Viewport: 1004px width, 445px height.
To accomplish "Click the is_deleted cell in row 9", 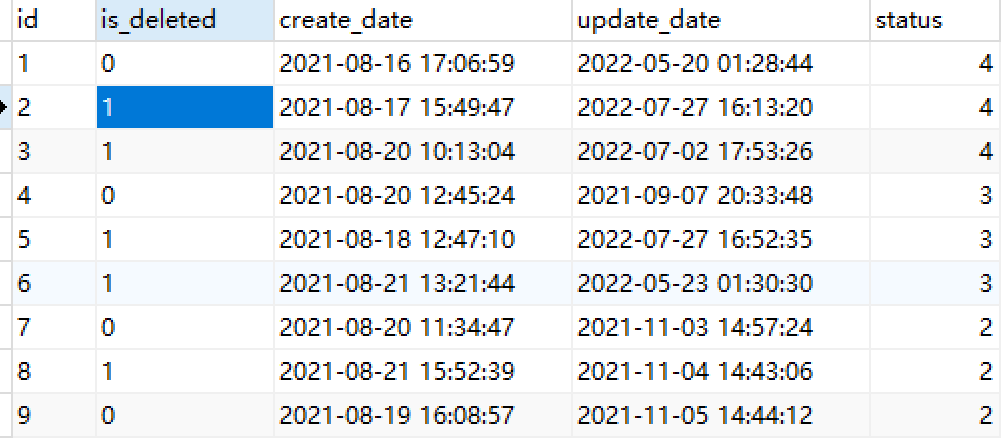I will [184, 414].
